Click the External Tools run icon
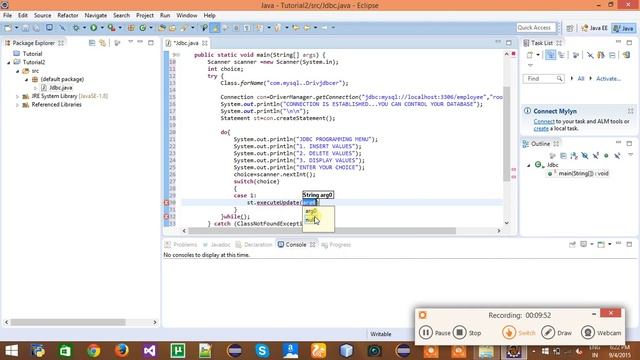The image size is (640, 360). point(111,28)
